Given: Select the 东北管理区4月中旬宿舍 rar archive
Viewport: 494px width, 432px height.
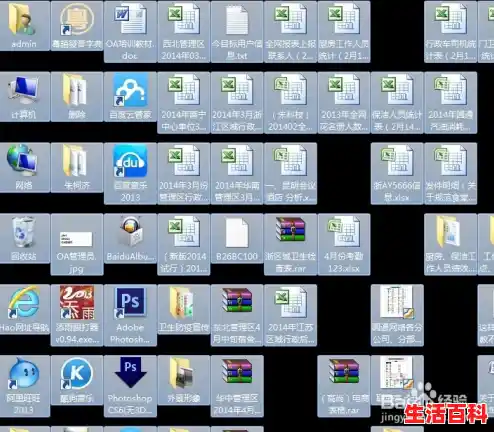Looking at the screenshot, I should pos(237,315).
